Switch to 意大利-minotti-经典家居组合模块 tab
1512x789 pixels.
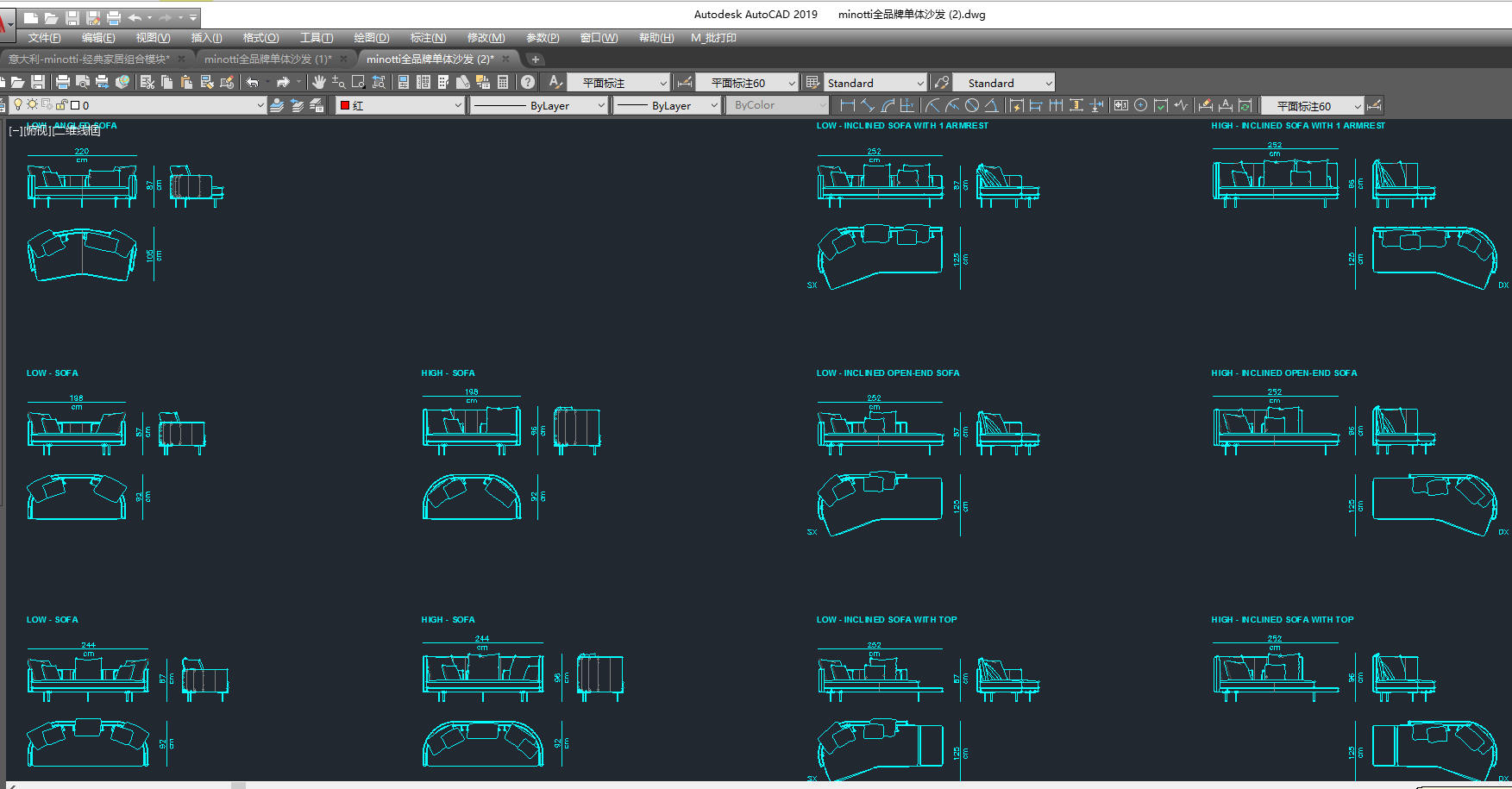[90, 59]
